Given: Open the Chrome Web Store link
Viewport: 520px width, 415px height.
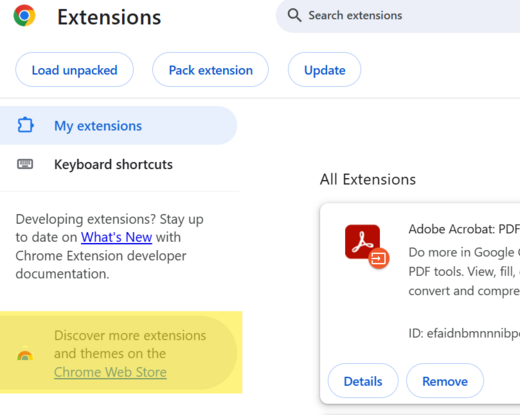Looking at the screenshot, I should 110,372.
